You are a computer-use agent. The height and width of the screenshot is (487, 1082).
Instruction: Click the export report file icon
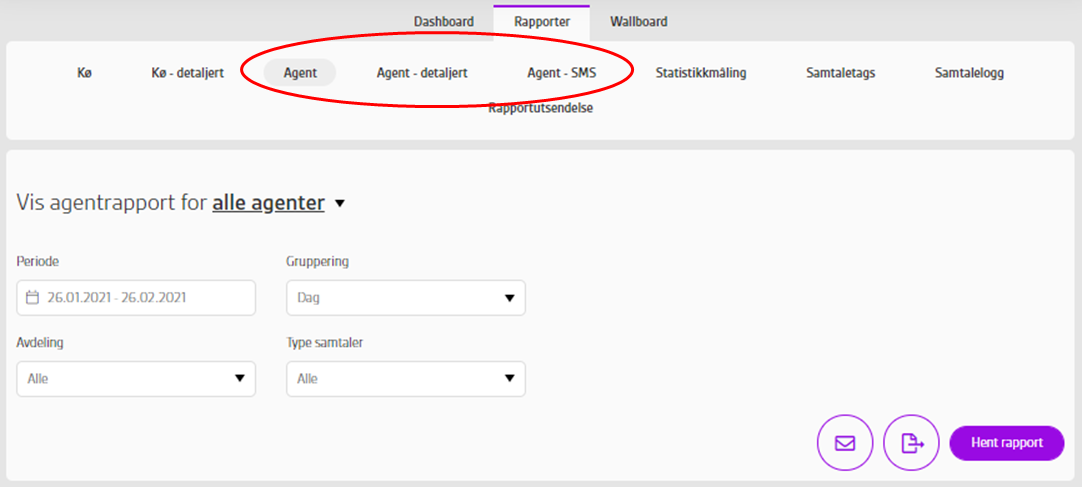click(911, 443)
